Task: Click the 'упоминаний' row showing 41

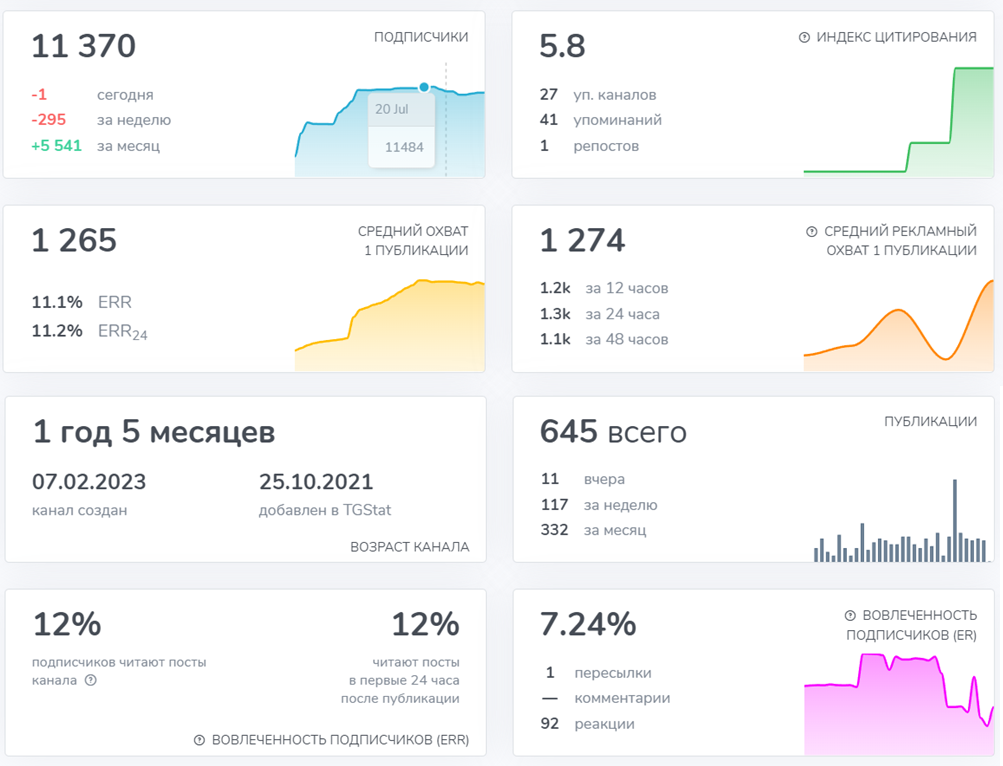Action: [x=600, y=120]
